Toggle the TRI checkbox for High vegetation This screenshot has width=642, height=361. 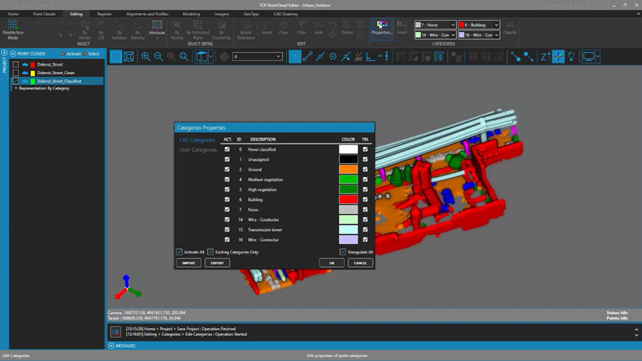(x=365, y=190)
